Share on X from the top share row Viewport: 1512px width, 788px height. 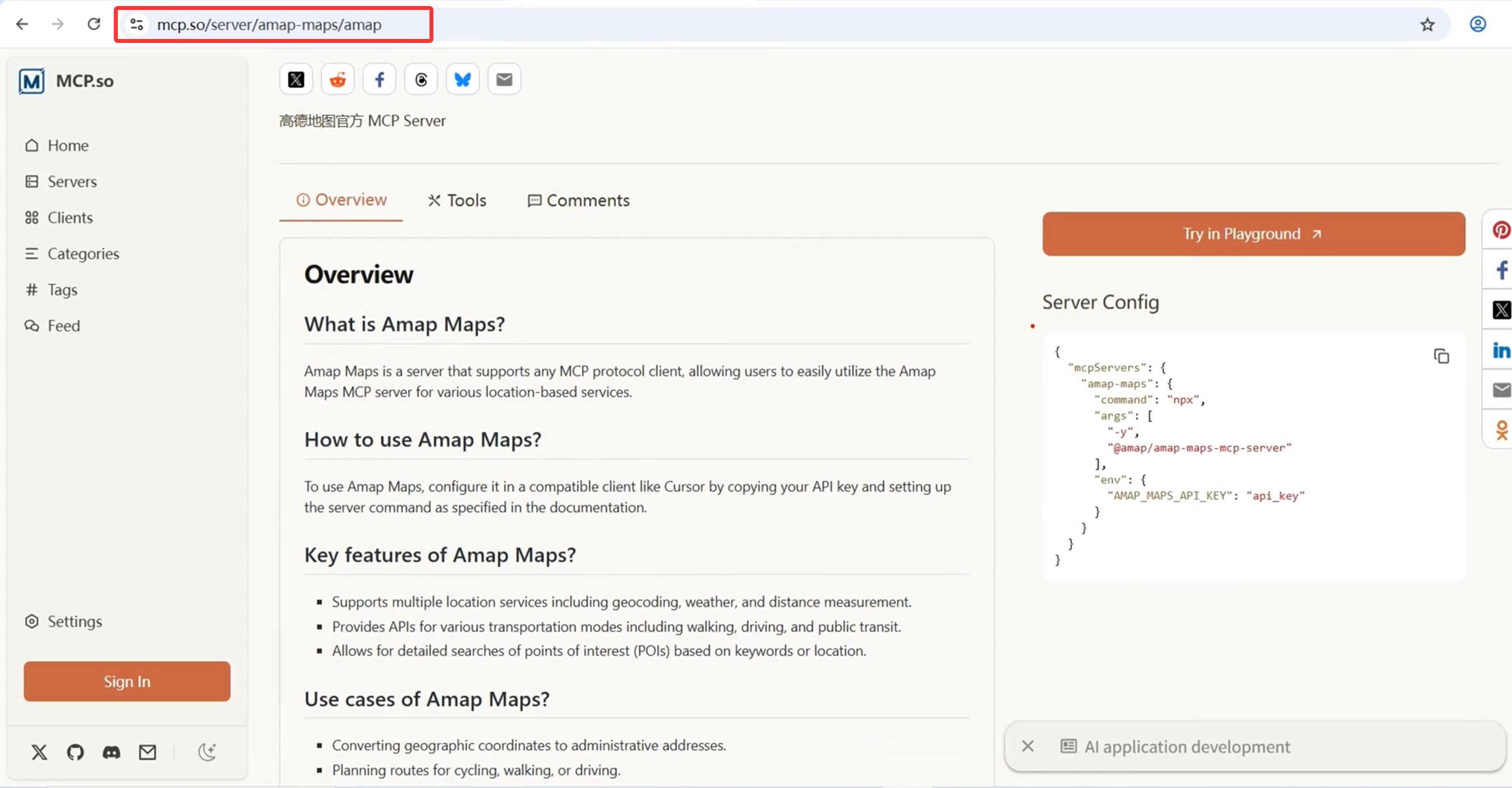click(x=296, y=79)
